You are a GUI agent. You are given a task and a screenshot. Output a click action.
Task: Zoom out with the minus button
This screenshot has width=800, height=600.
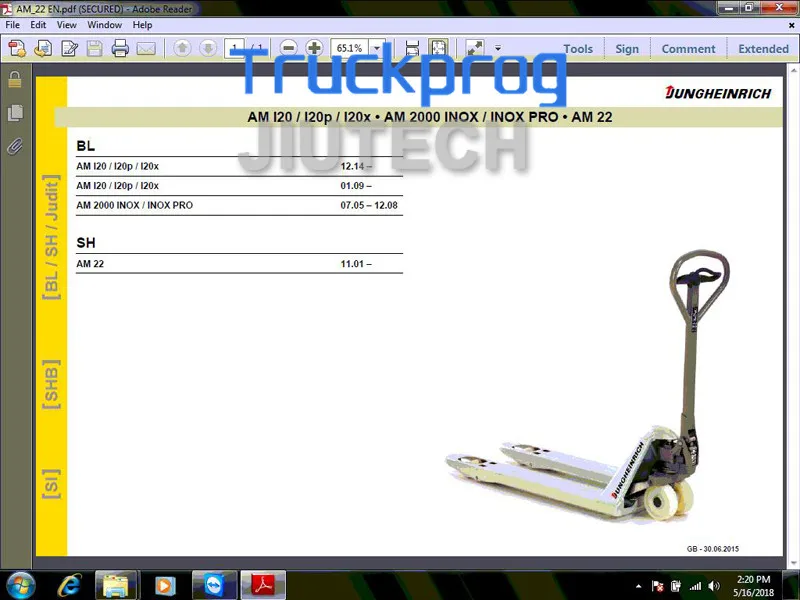[289, 48]
